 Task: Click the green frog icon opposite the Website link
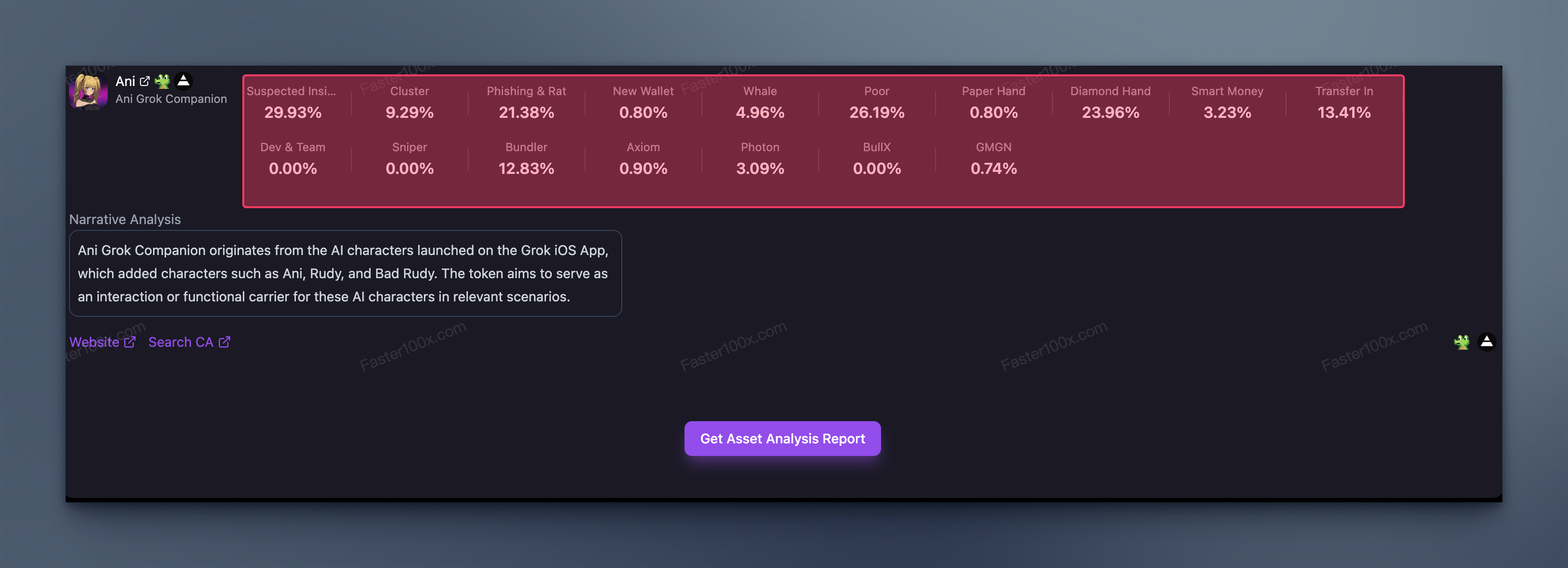click(x=1461, y=342)
